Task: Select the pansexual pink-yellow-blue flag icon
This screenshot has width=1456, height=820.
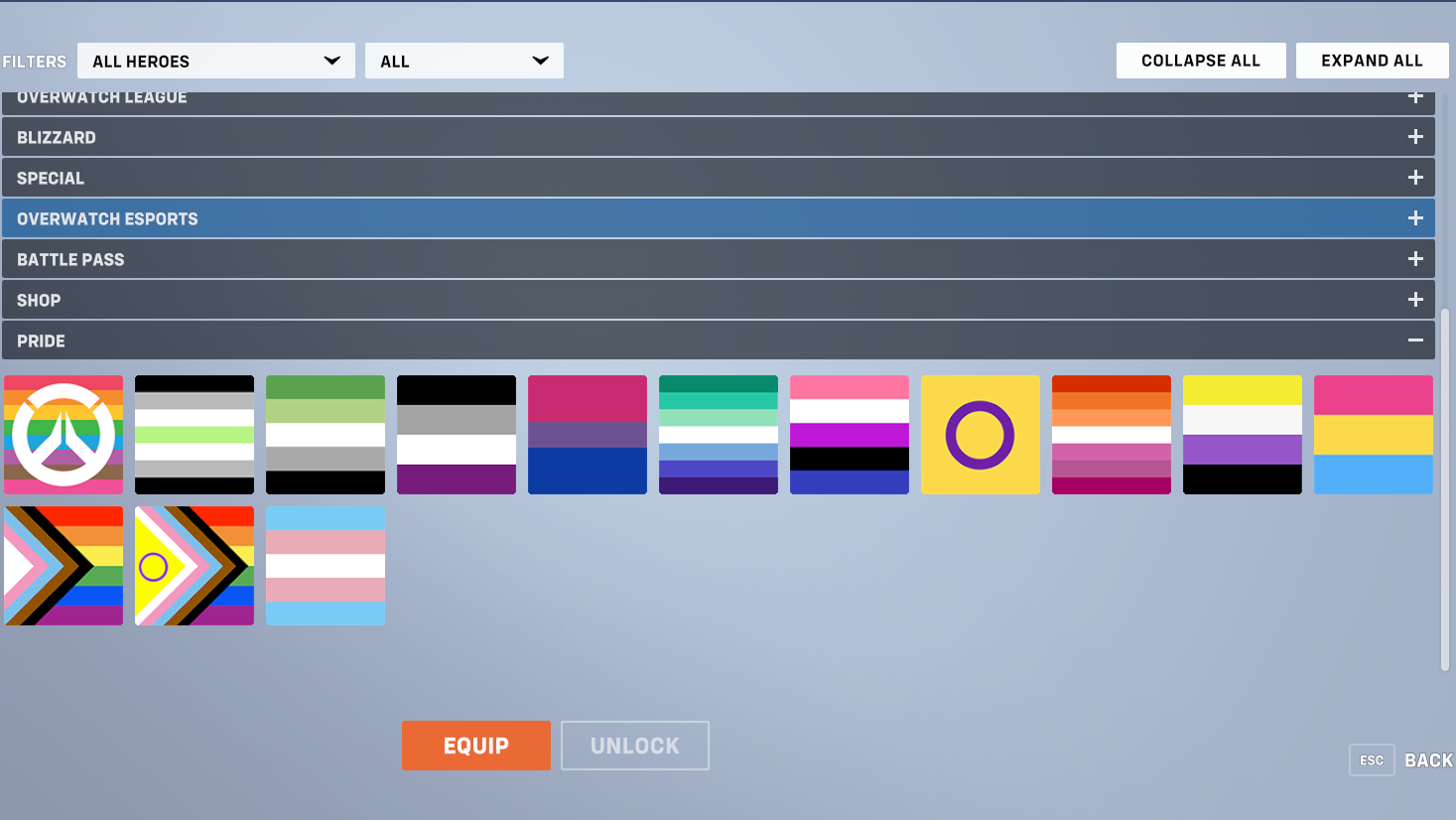Action: pos(1374,435)
